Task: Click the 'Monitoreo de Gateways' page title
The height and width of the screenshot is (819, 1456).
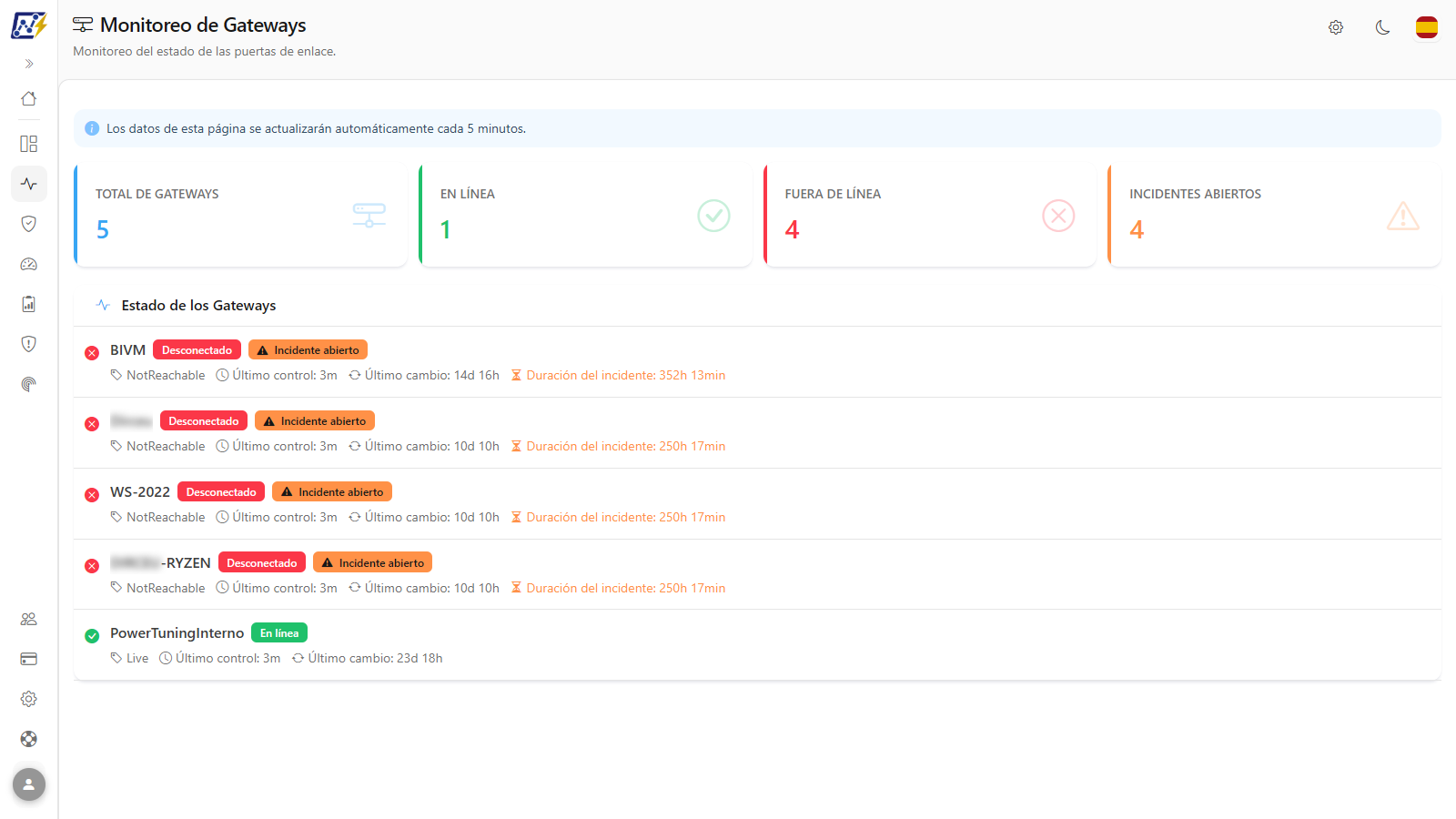Action: pyautogui.click(x=203, y=25)
